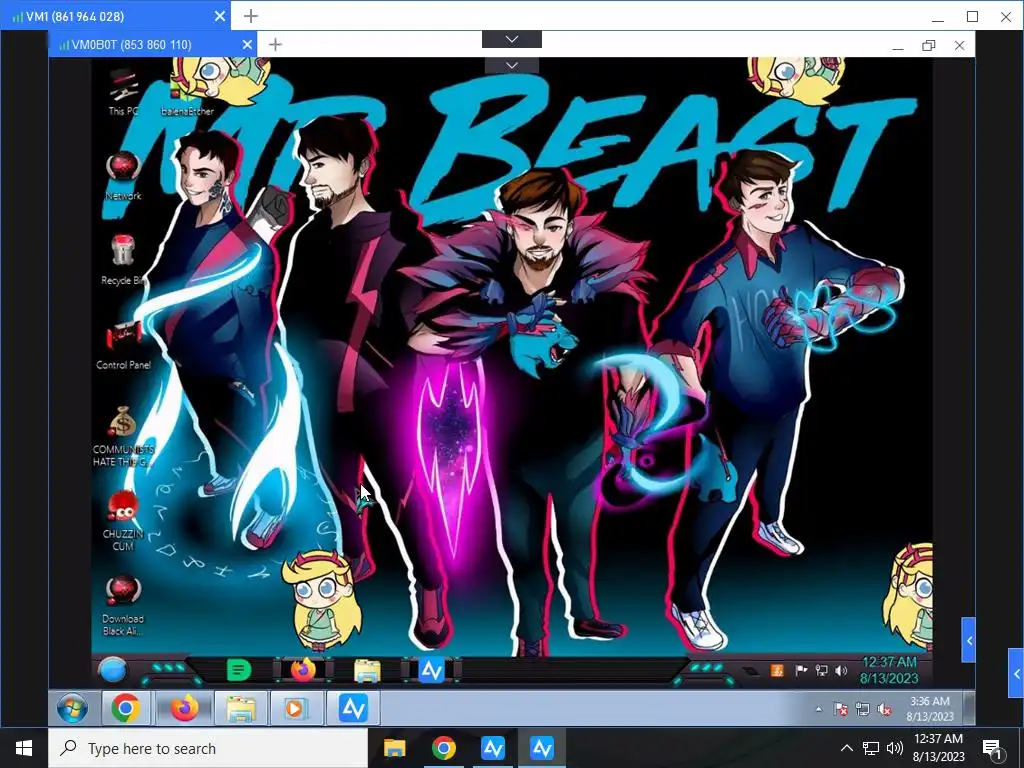Select the VM0B0T (853 860 110) tab

(152, 44)
